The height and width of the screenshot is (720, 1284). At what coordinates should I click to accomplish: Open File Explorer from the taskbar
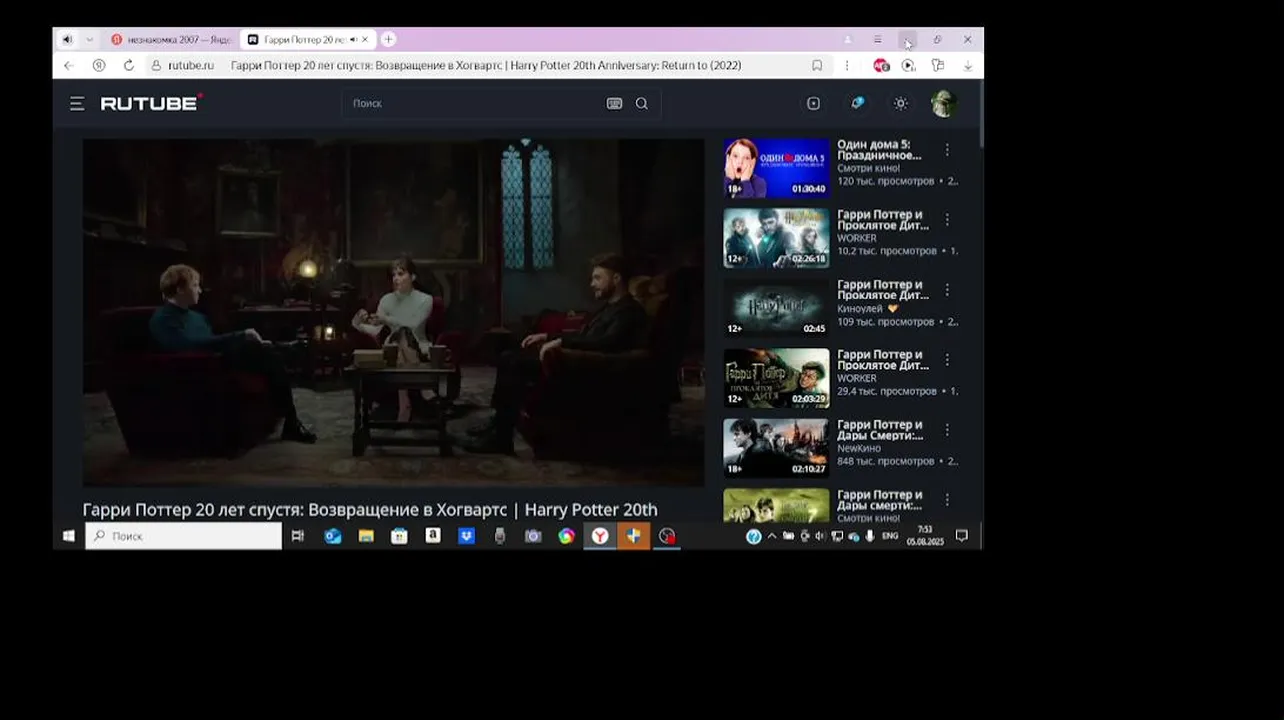pos(366,536)
